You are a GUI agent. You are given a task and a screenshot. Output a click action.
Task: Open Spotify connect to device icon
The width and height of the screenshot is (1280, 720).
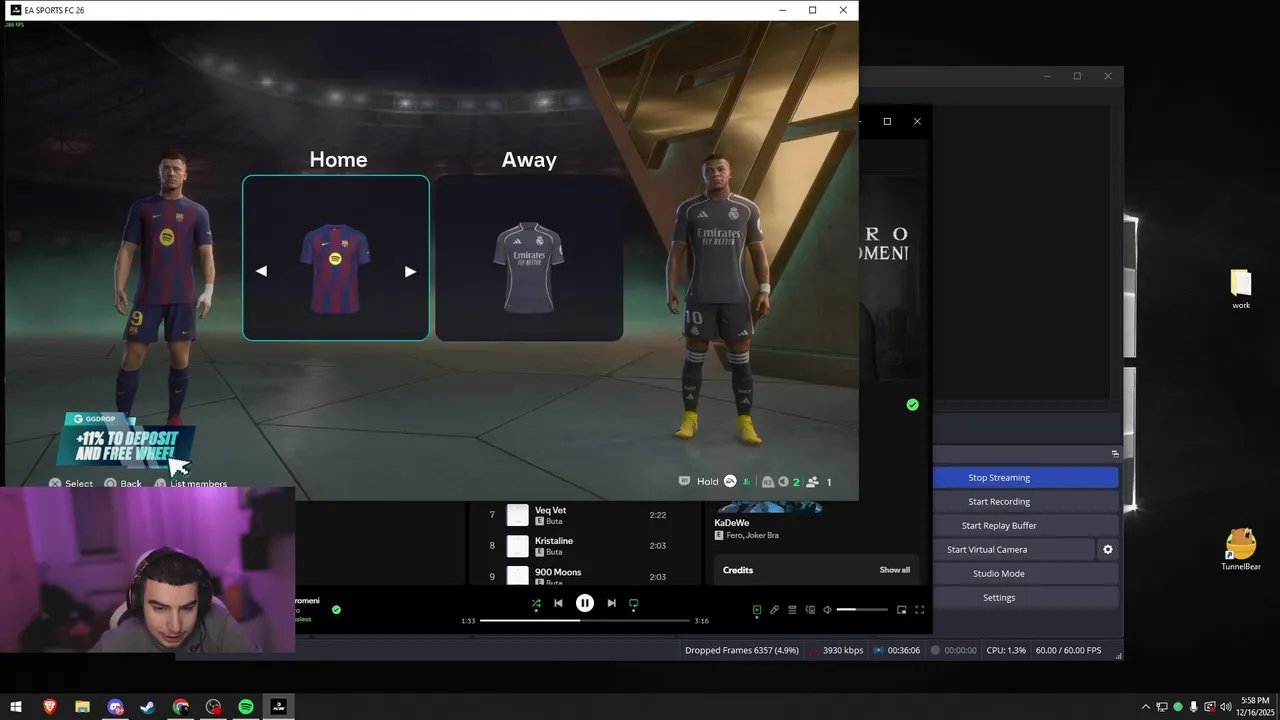(x=810, y=609)
